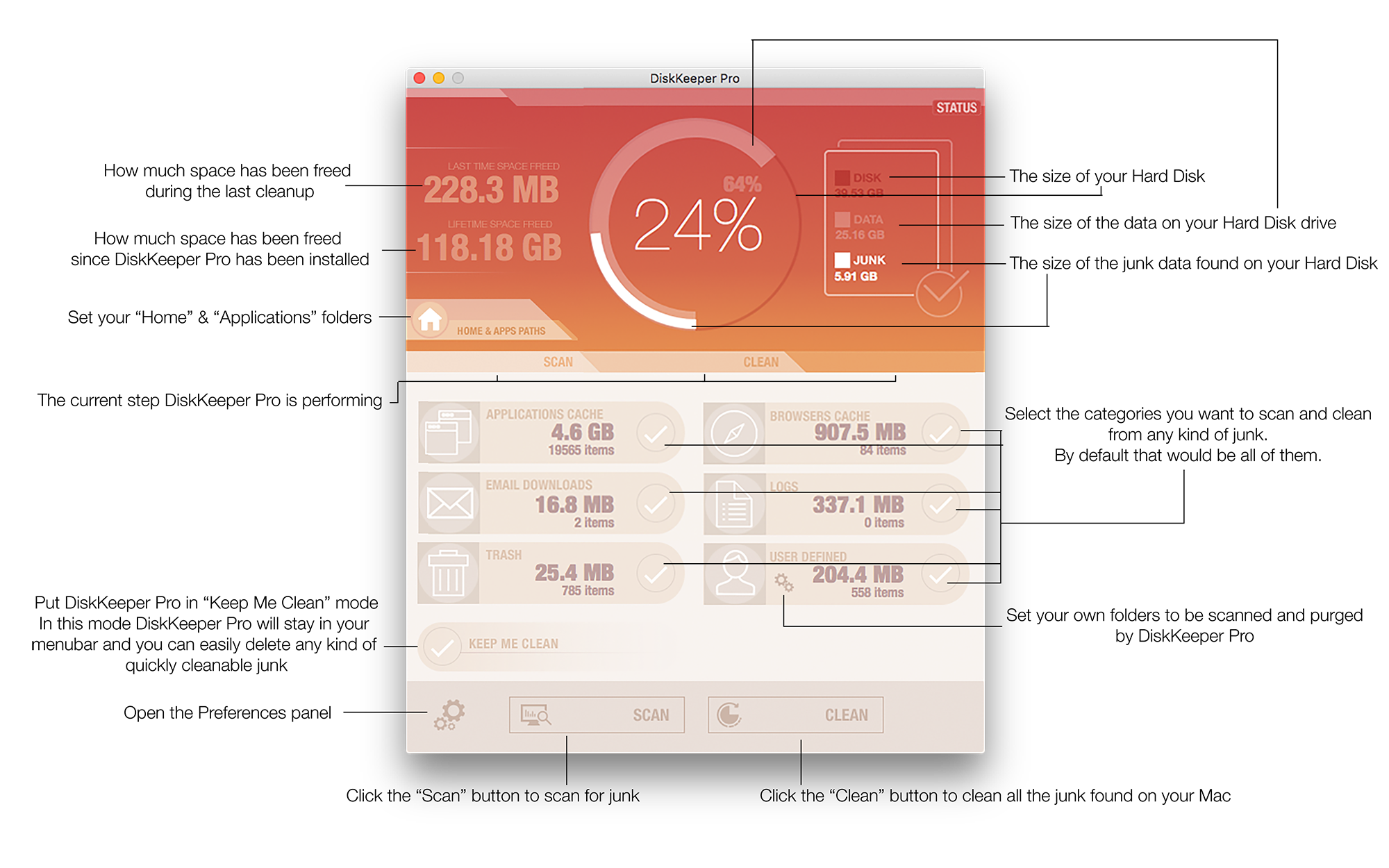Click the 25.4 MB trash size
This screenshot has width=1389, height=868.
pyautogui.click(x=574, y=572)
